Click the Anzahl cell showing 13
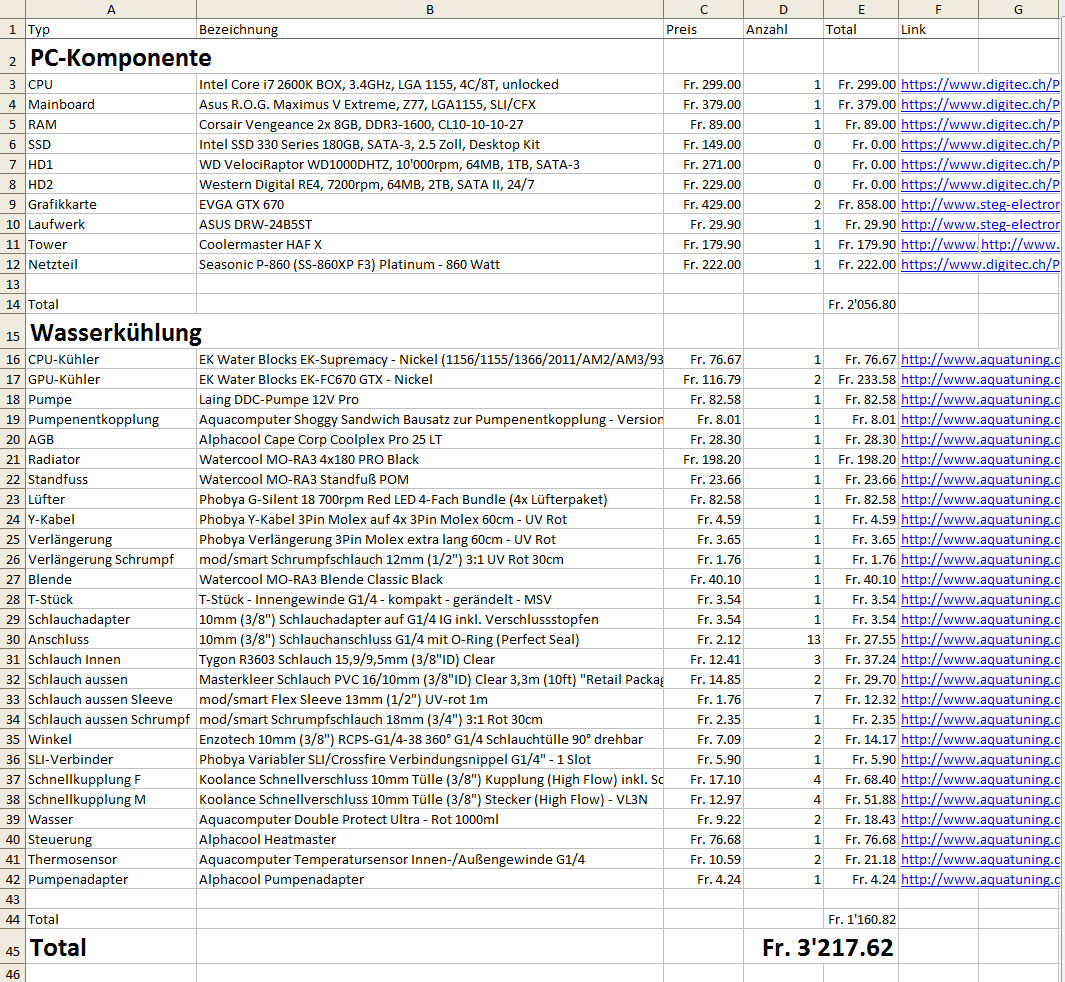Screen dimensions: 1065x982 (x=783, y=640)
